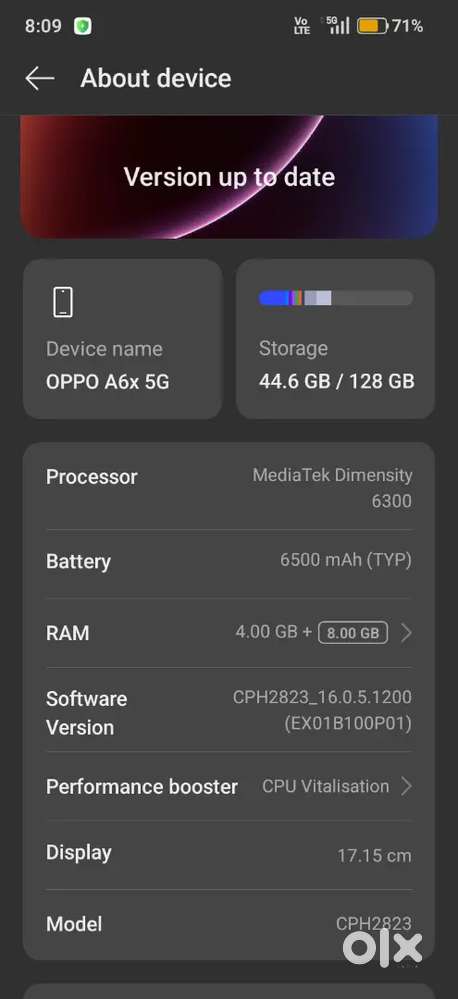This screenshot has width=458, height=999.
Task: Tap the OLX watermark logo
Action: coord(382,949)
